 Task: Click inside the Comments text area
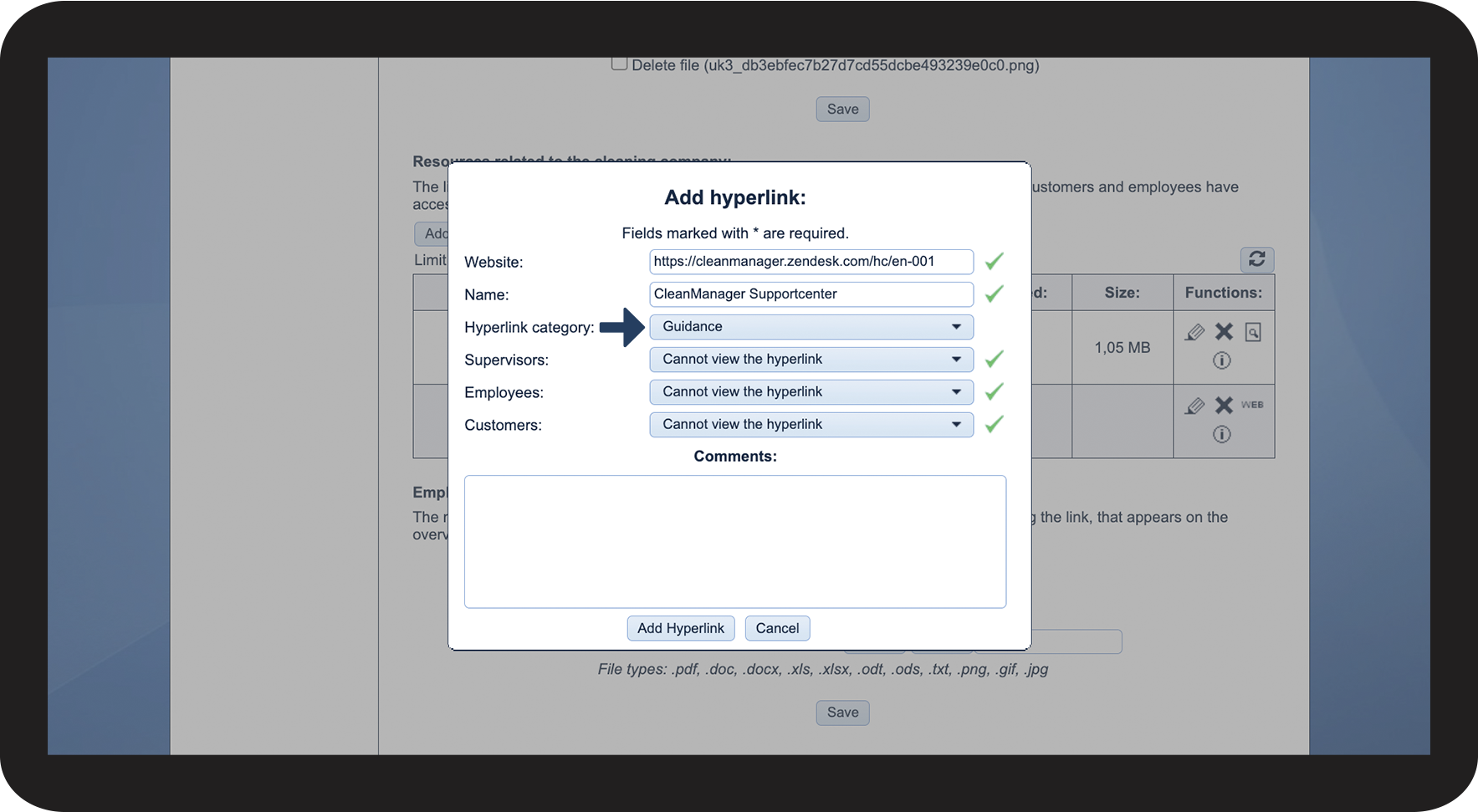tap(734, 541)
